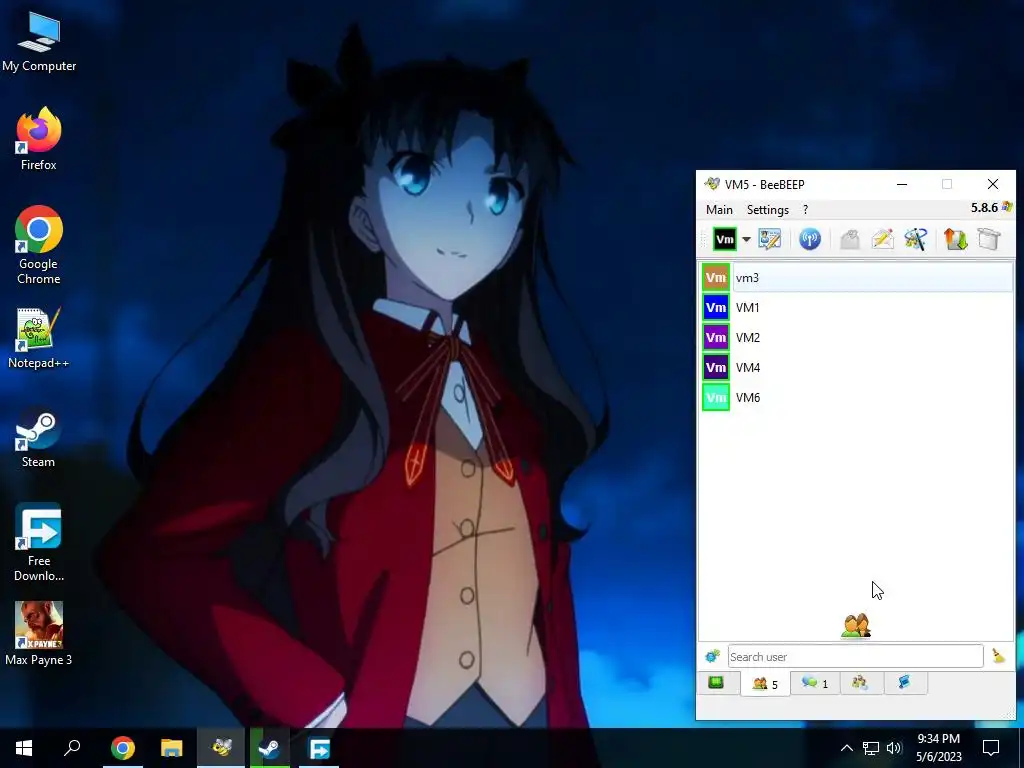Image resolution: width=1024 pixels, height=768 pixels.
Task: Select the Firefox desktop shortcut
Action: (x=39, y=139)
